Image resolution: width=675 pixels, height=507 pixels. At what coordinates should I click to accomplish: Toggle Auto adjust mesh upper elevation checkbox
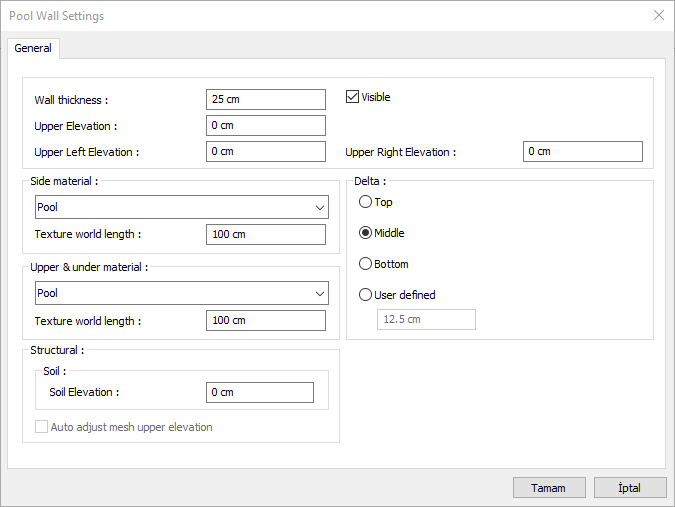coord(42,427)
